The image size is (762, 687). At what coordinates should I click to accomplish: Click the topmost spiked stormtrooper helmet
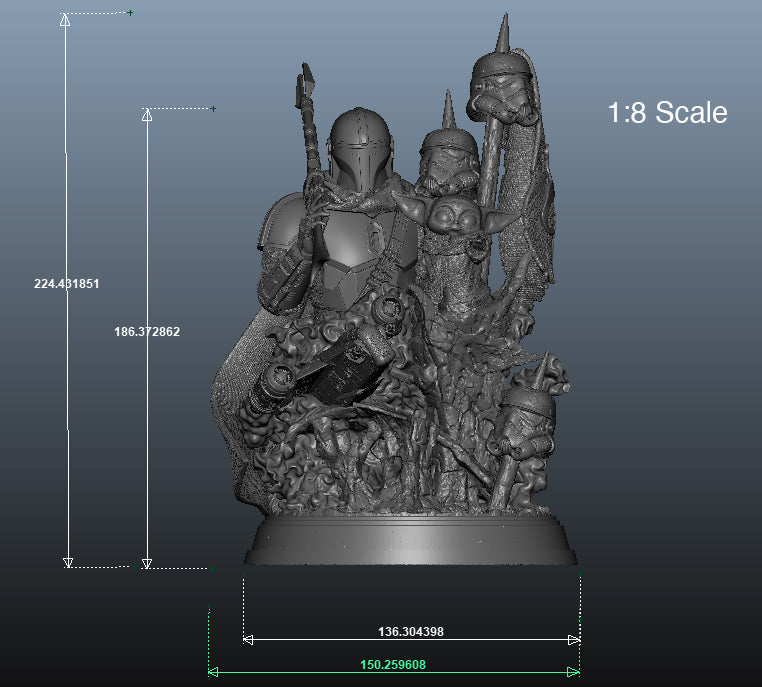[504, 85]
